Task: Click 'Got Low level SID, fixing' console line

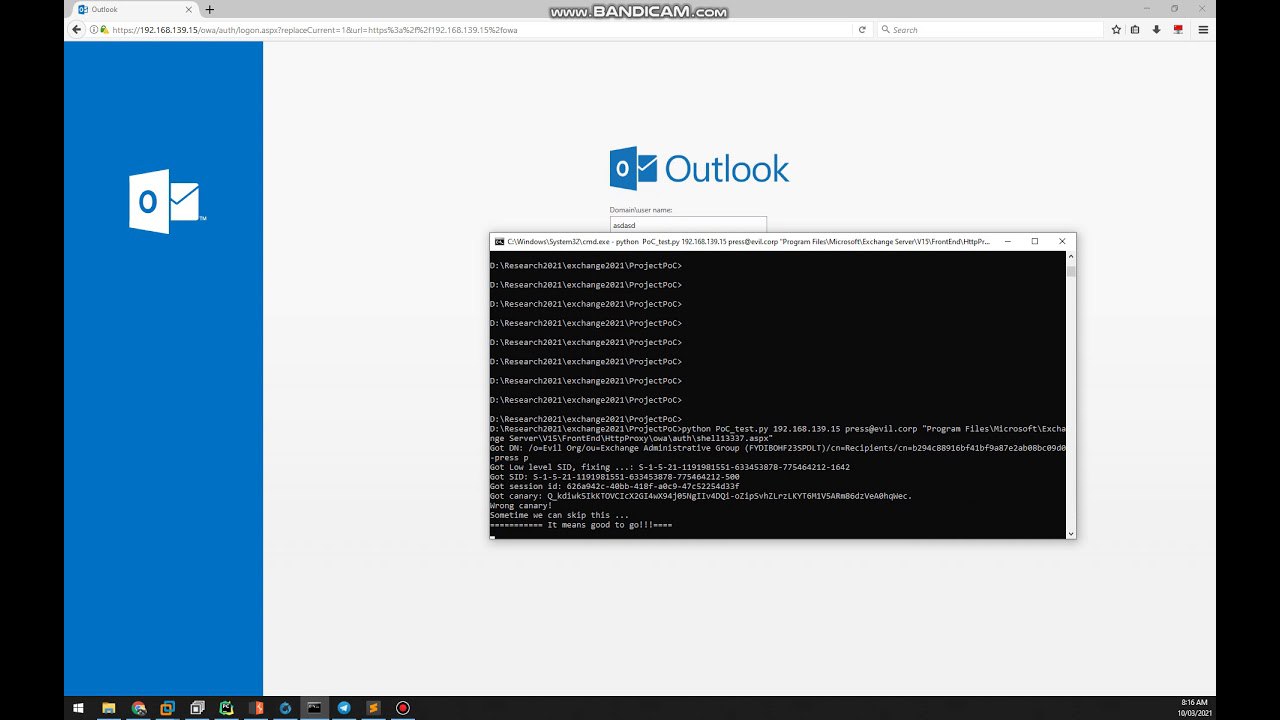Action: click(670, 467)
